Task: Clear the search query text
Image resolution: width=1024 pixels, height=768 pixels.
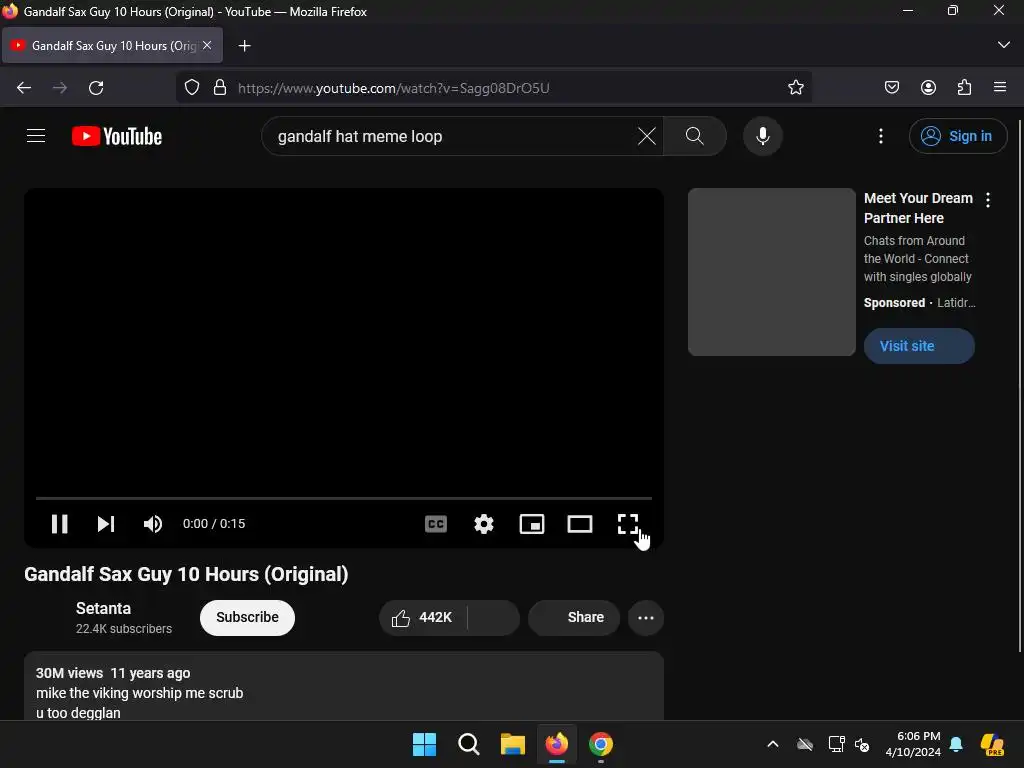Action: click(x=647, y=136)
